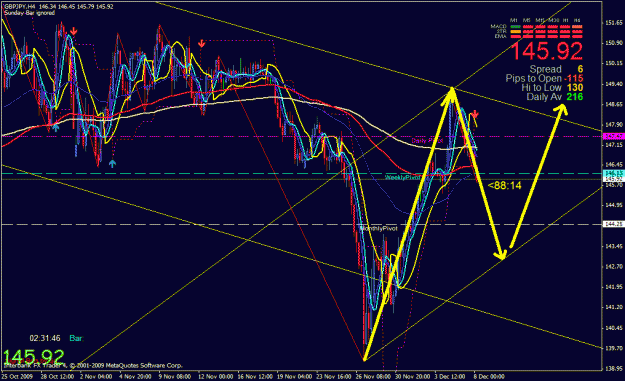Select the orange MACD H4 signal bar

pos(577,27)
